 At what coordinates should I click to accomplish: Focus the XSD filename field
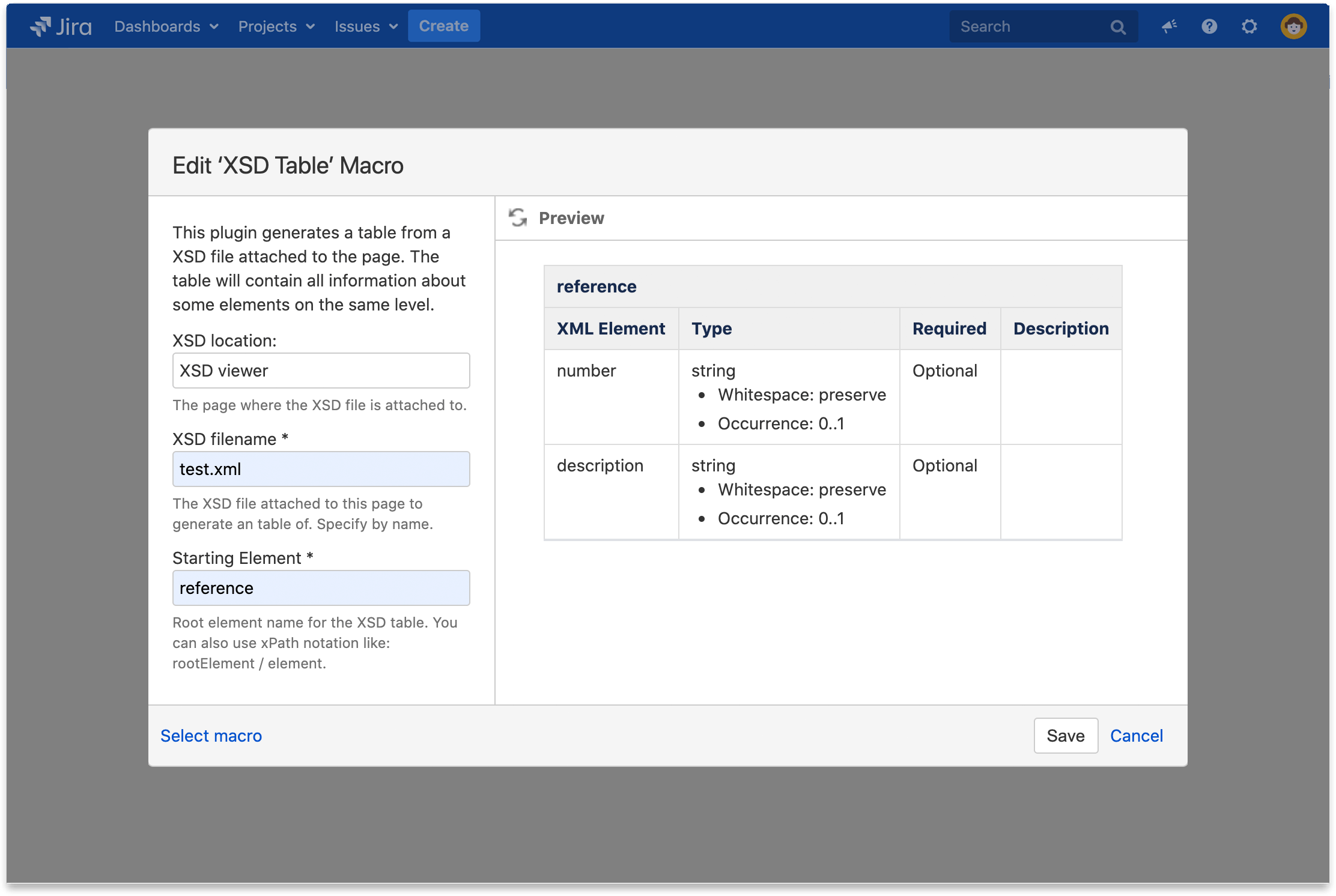(321, 469)
